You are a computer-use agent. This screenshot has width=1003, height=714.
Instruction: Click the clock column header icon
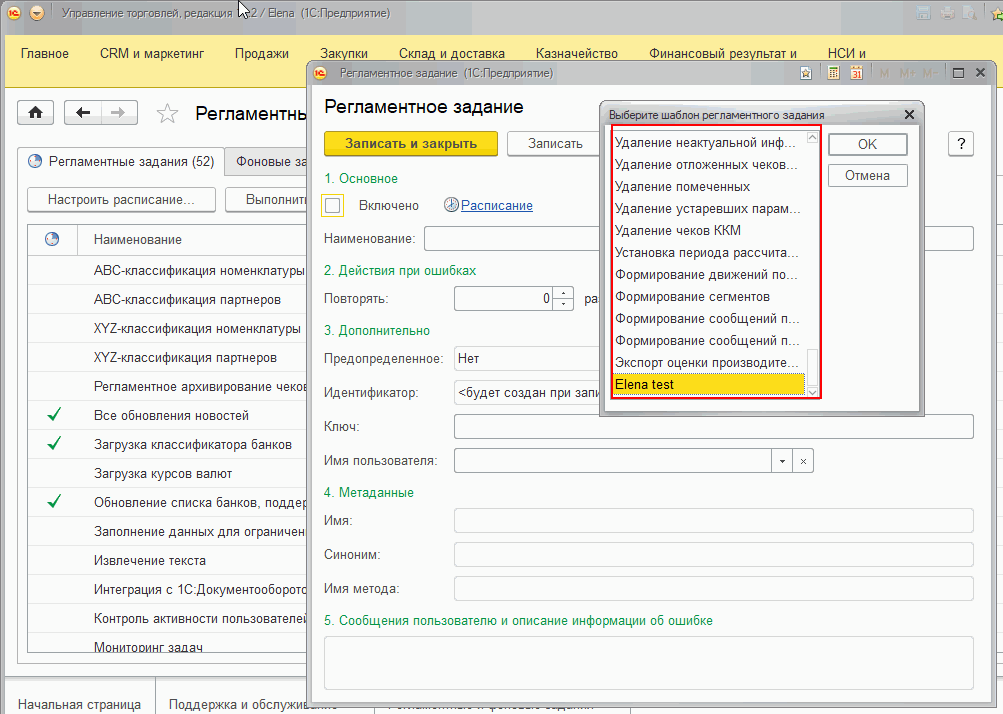pos(52,239)
